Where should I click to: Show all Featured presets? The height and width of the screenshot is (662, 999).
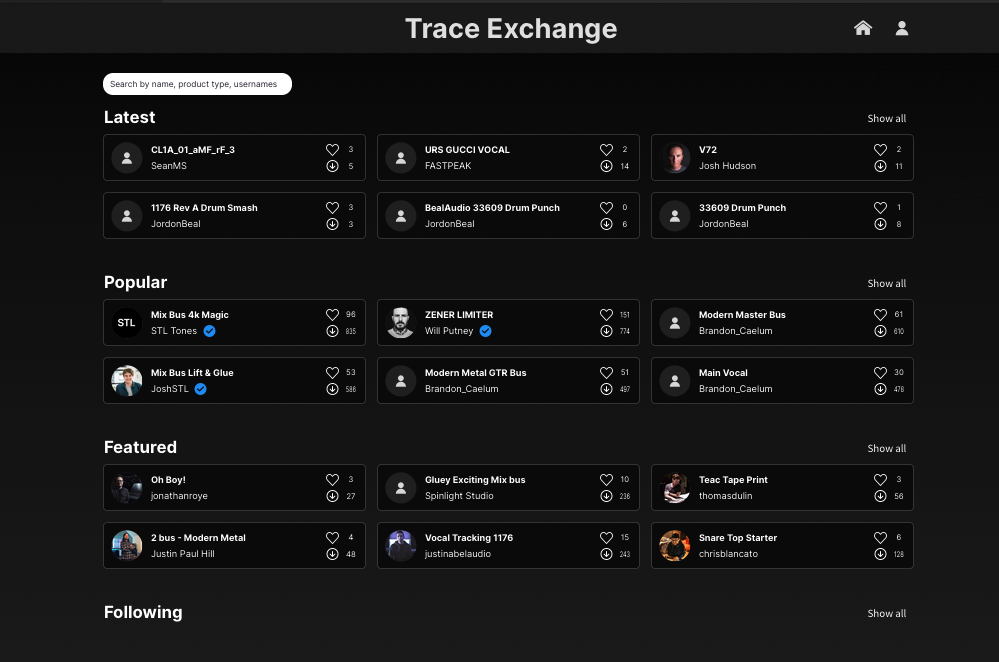point(886,449)
